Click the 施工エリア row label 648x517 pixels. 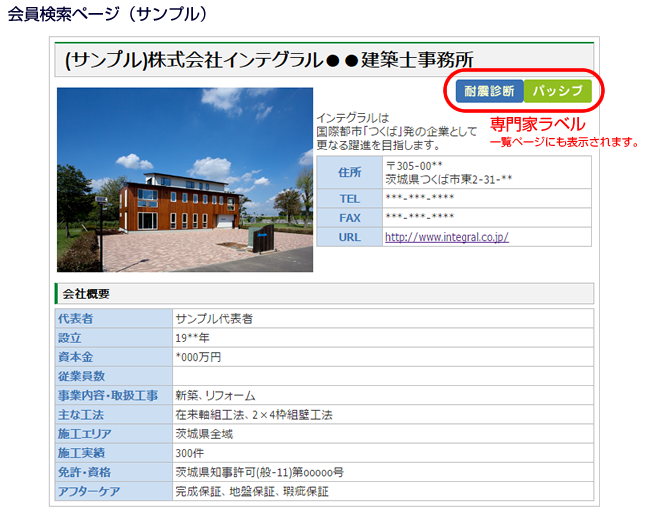(114, 434)
